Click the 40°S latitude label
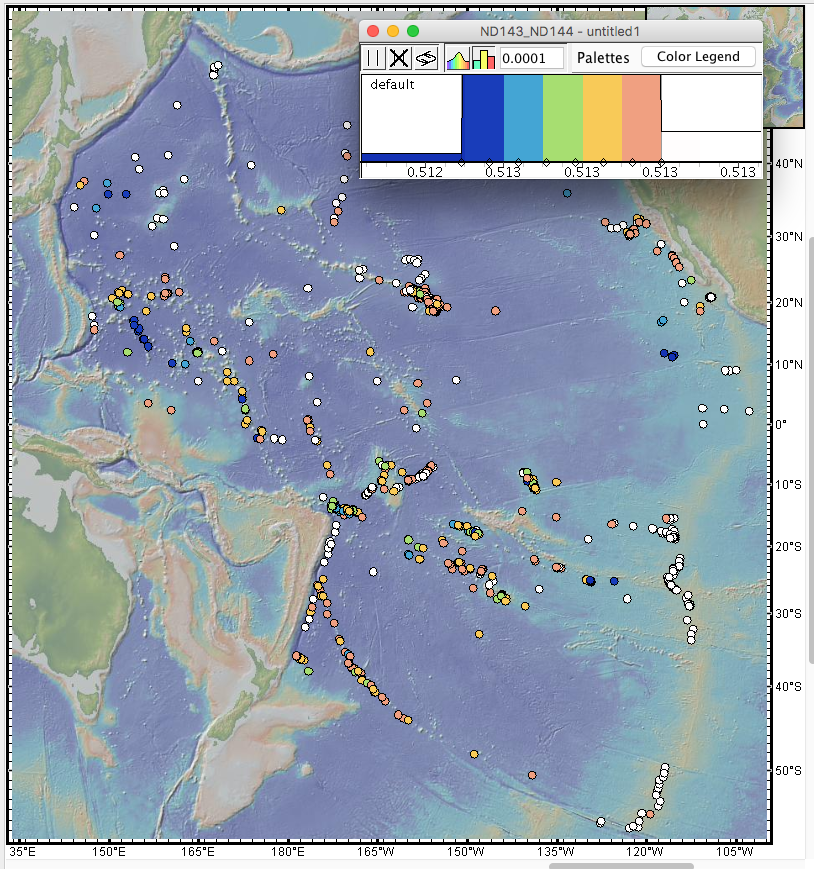 coord(789,687)
